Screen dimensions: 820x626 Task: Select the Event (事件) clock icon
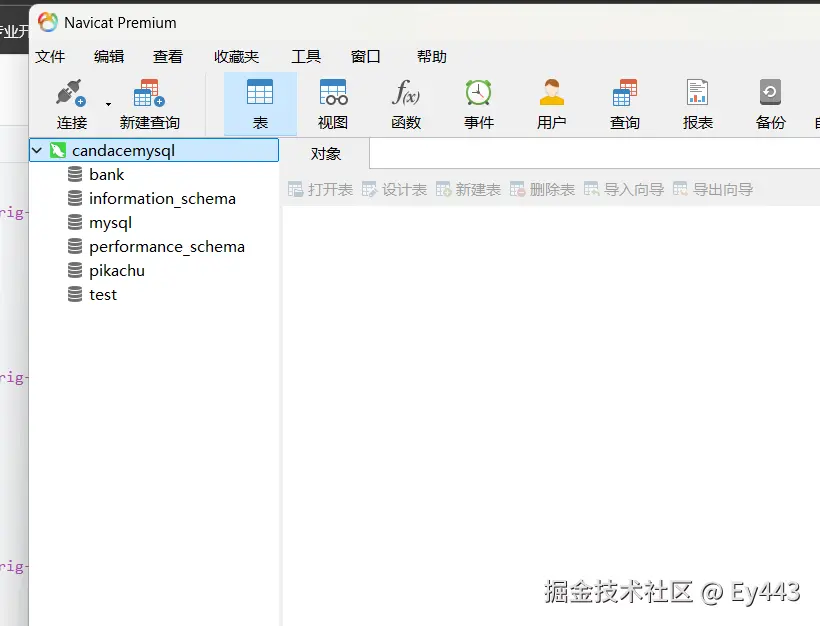[479, 92]
